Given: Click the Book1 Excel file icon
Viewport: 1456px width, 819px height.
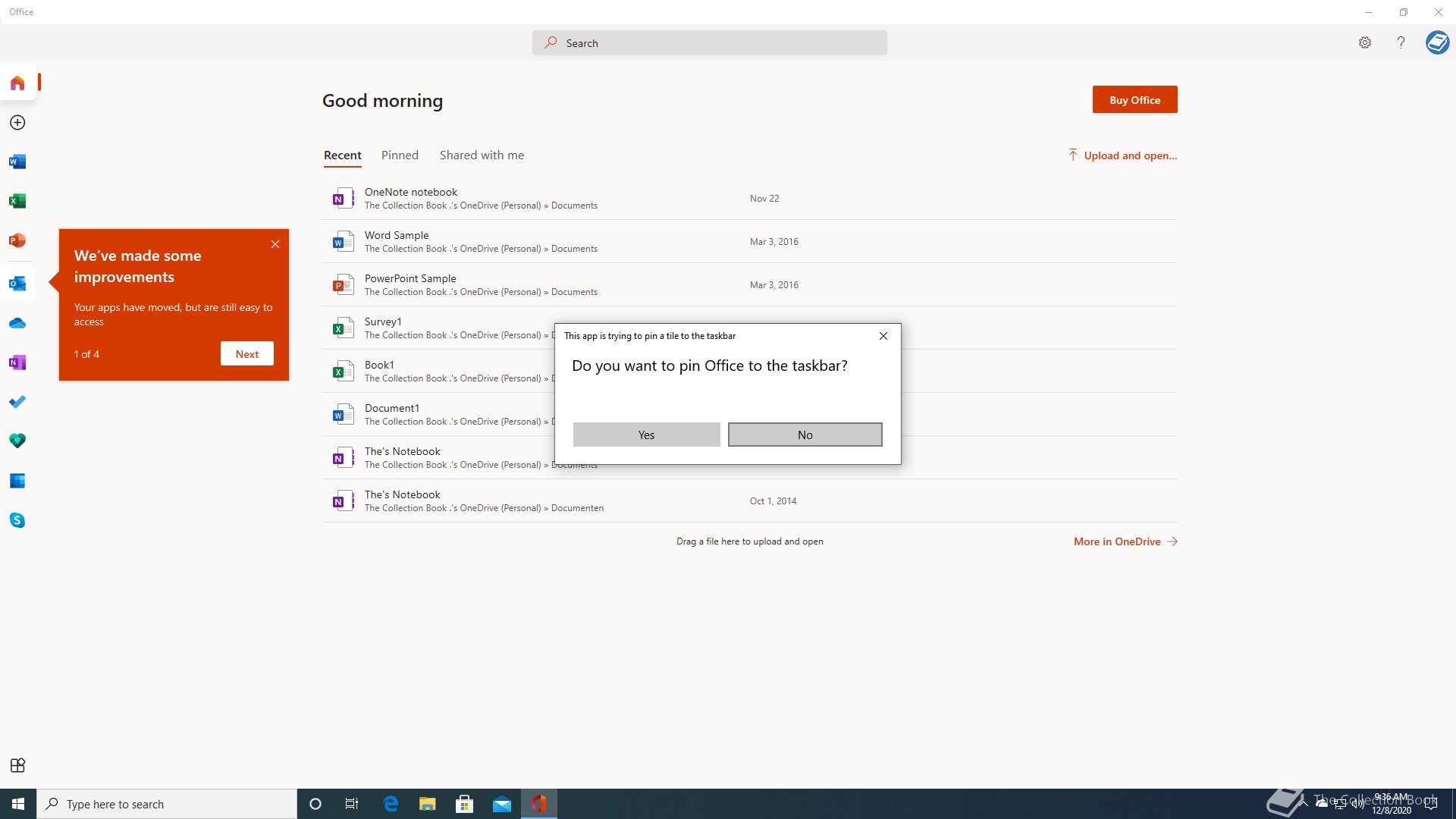Looking at the screenshot, I should coord(344,371).
